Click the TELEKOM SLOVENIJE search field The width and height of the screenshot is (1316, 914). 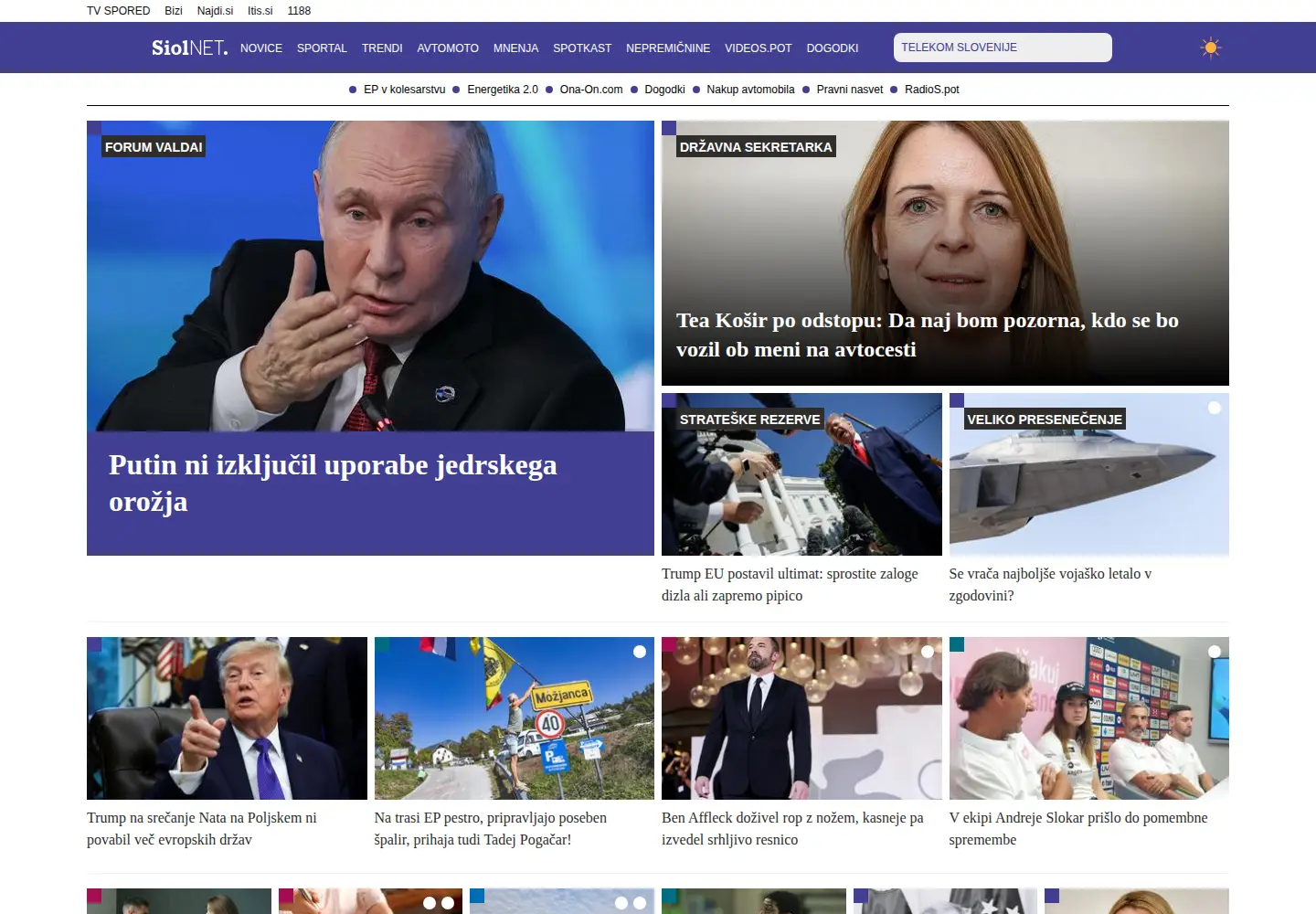click(x=1003, y=48)
